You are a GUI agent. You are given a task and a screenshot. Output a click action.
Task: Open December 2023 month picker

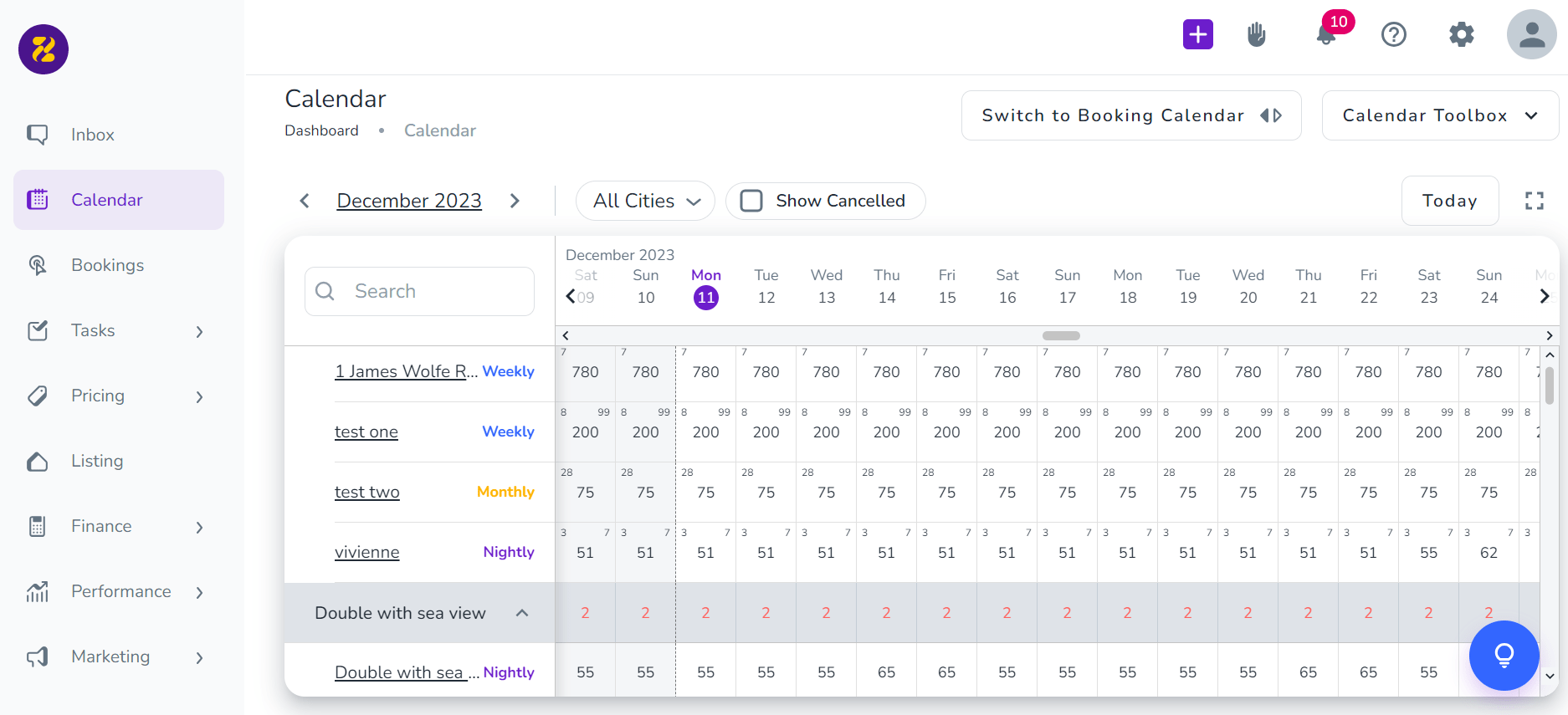pos(409,201)
